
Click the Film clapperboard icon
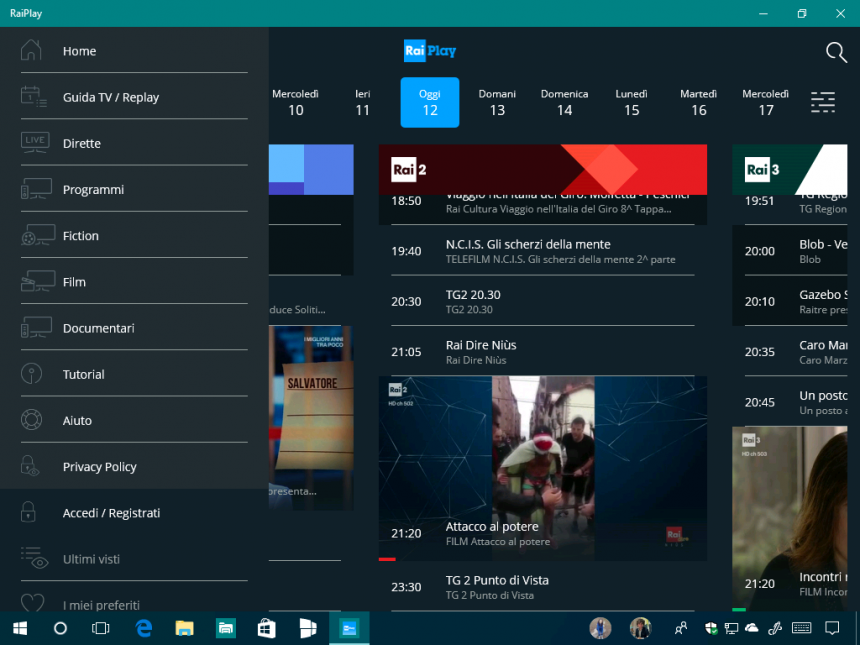pyautogui.click(x=38, y=281)
